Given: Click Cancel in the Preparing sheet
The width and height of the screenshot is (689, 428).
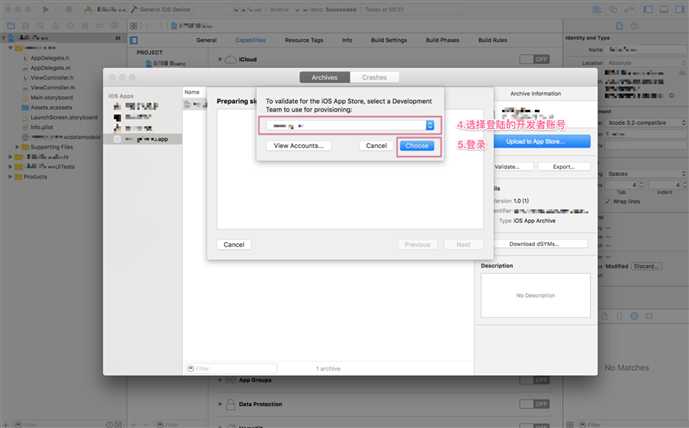Looking at the screenshot, I should tap(234, 245).
